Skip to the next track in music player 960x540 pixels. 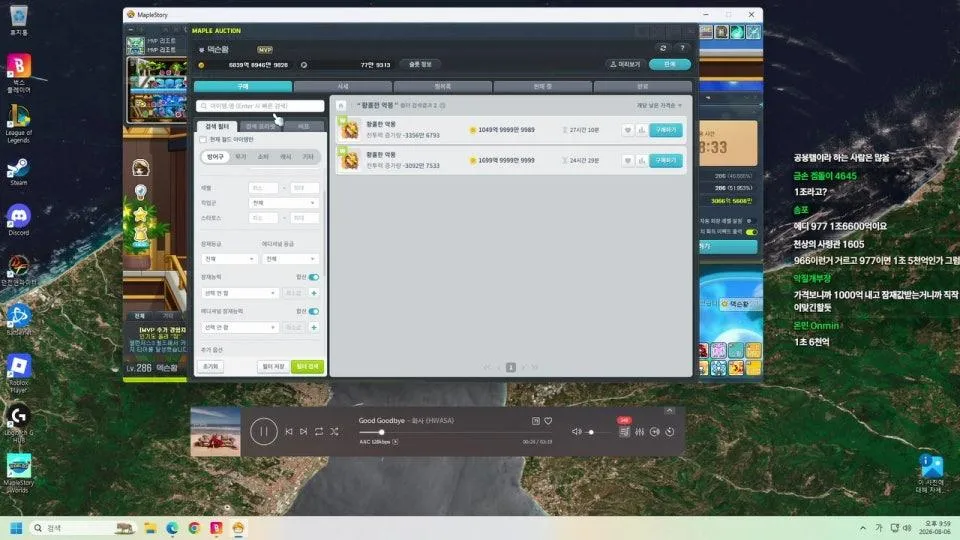click(x=304, y=432)
